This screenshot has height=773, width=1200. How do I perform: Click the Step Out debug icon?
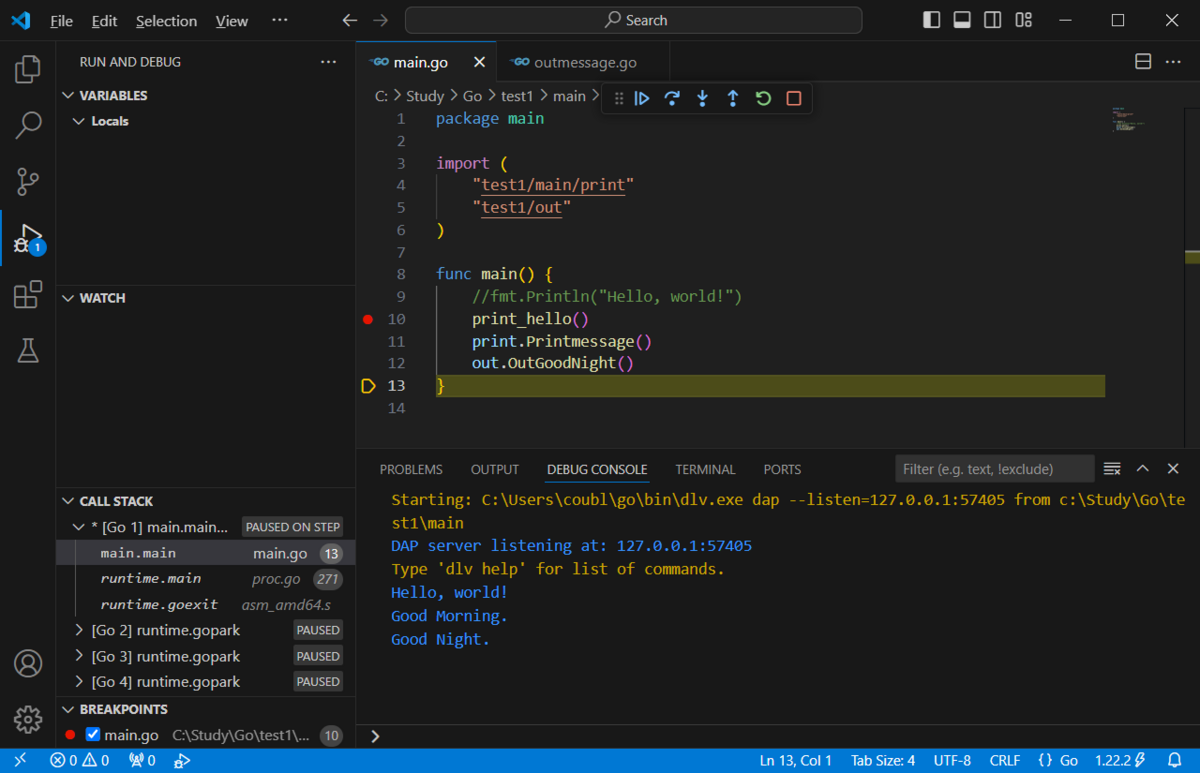733,98
